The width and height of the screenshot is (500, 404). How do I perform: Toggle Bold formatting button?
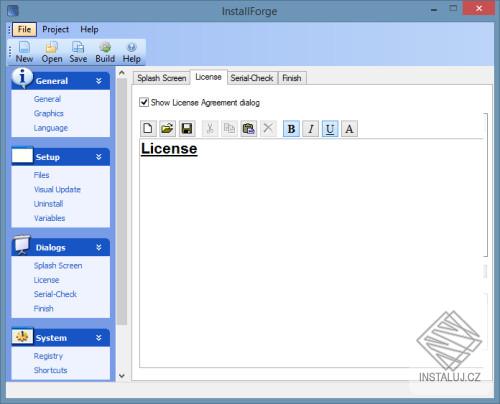(x=291, y=129)
